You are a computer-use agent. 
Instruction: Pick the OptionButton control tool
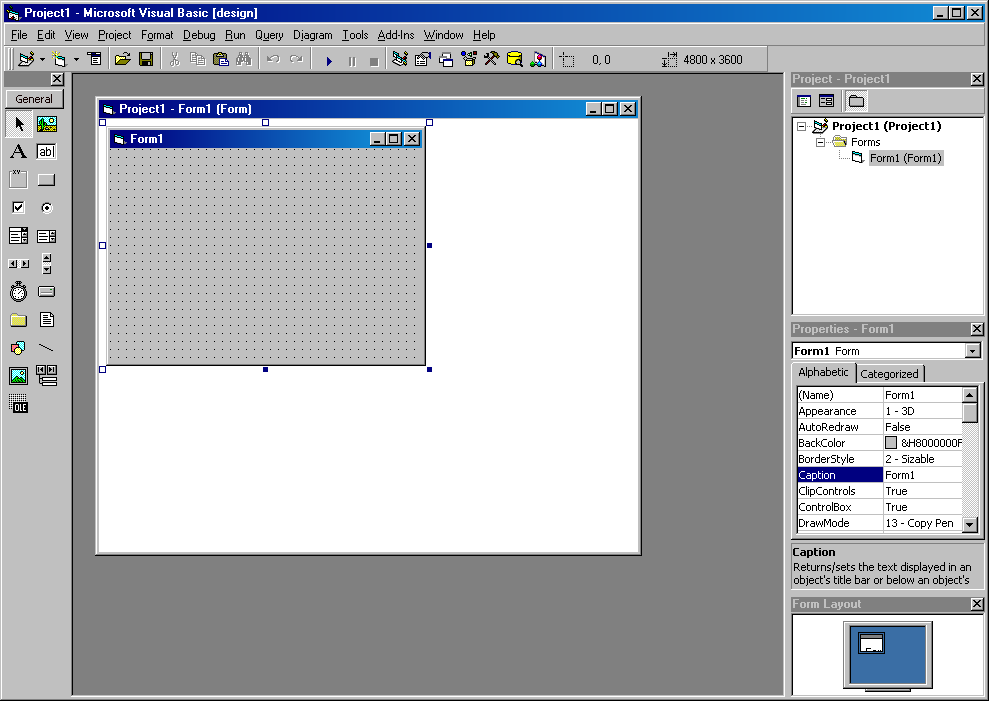pyautogui.click(x=47, y=208)
